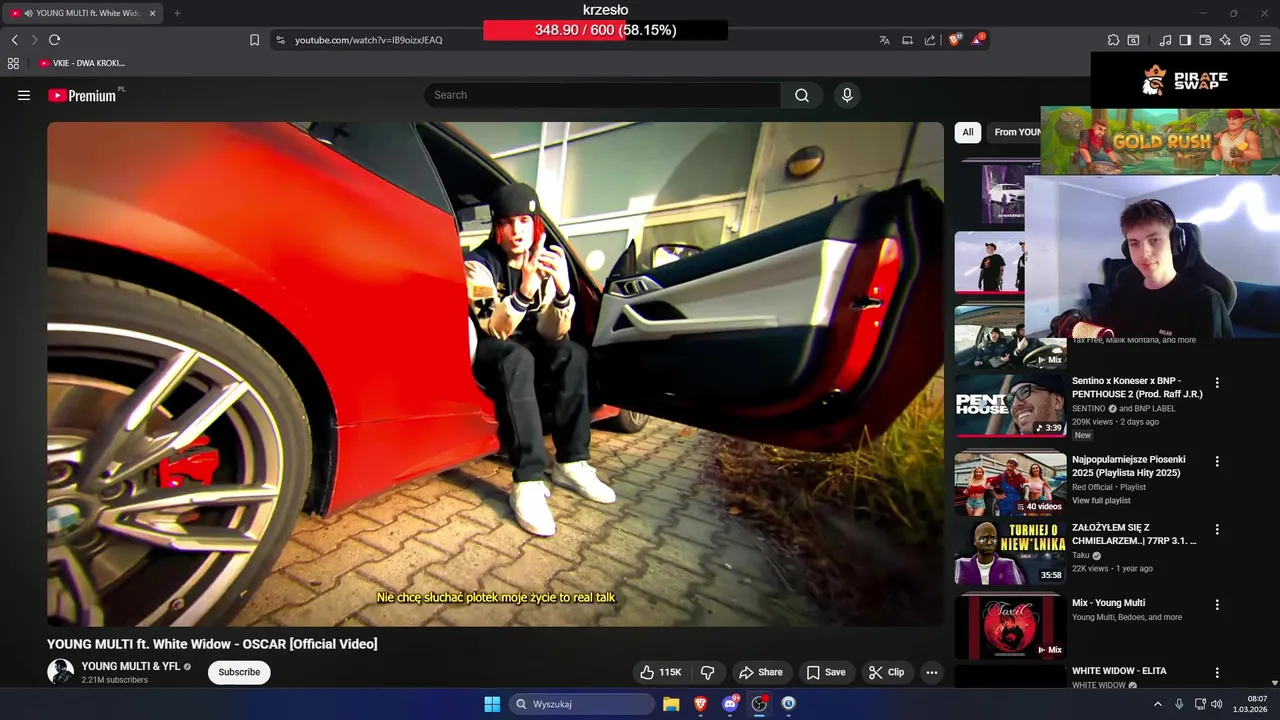Click the Wyszukaj taskbar search box

(582, 704)
